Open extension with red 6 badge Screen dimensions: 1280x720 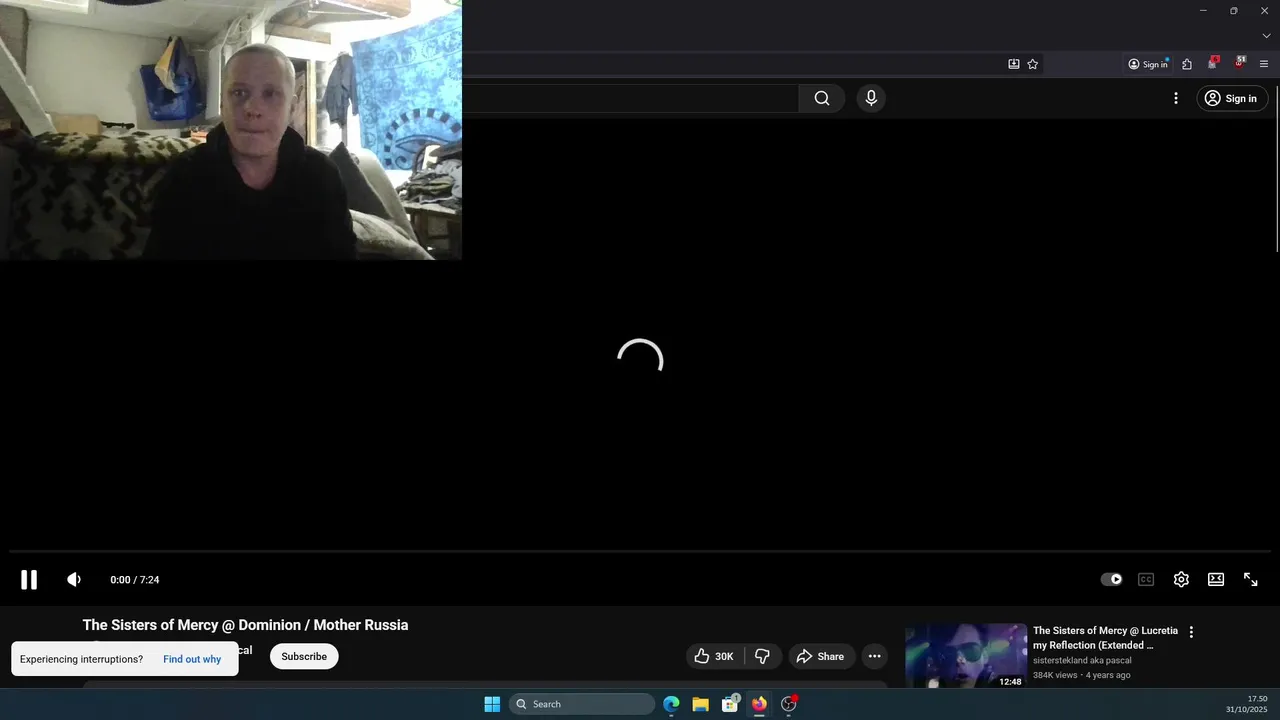1213,63
